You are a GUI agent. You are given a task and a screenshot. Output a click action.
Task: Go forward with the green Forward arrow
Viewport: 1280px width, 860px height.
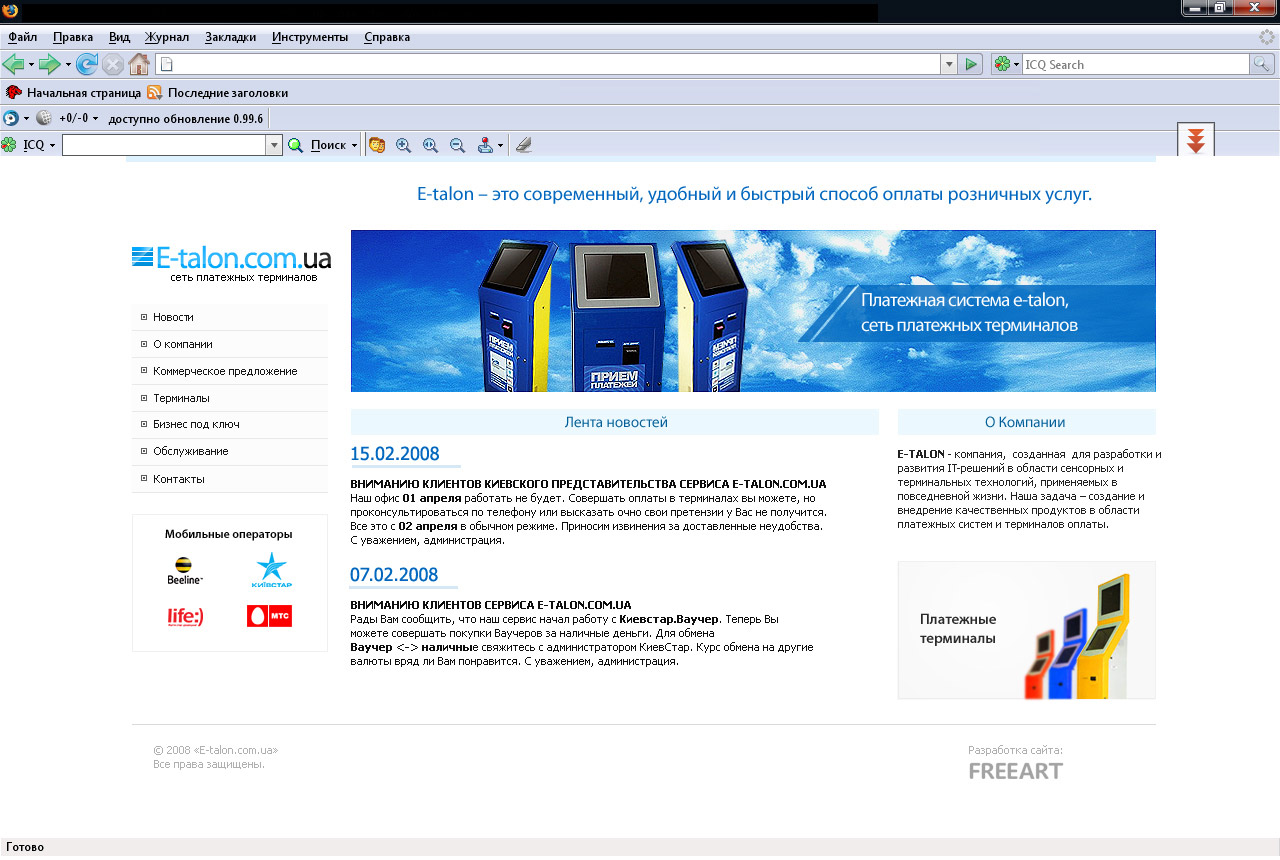point(49,64)
